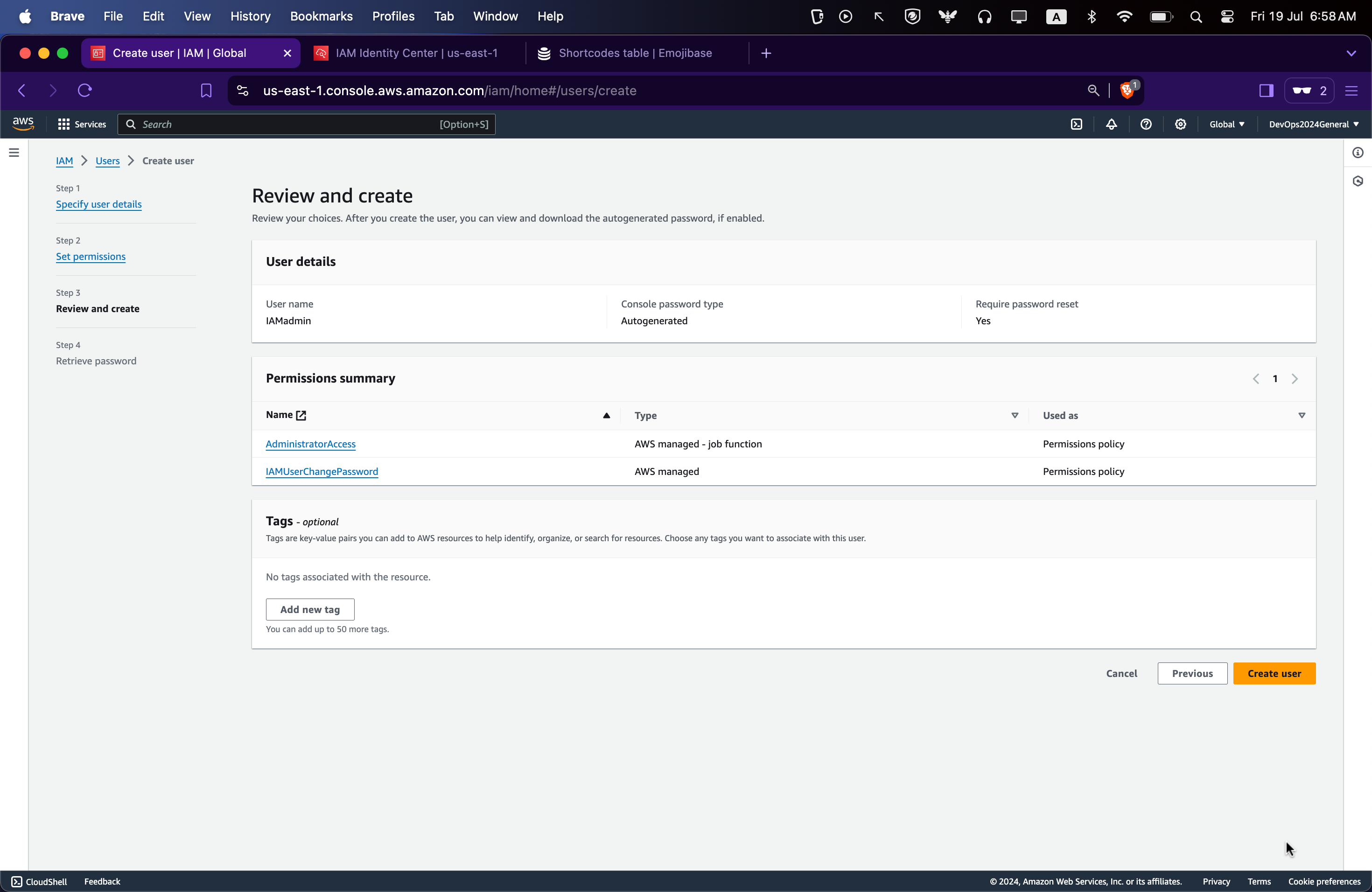Open the Bookmarks menu in the menu bar

[x=321, y=16]
